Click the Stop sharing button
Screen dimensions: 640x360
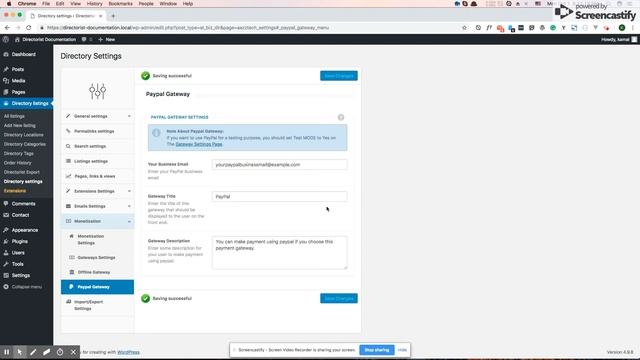tap(377, 350)
